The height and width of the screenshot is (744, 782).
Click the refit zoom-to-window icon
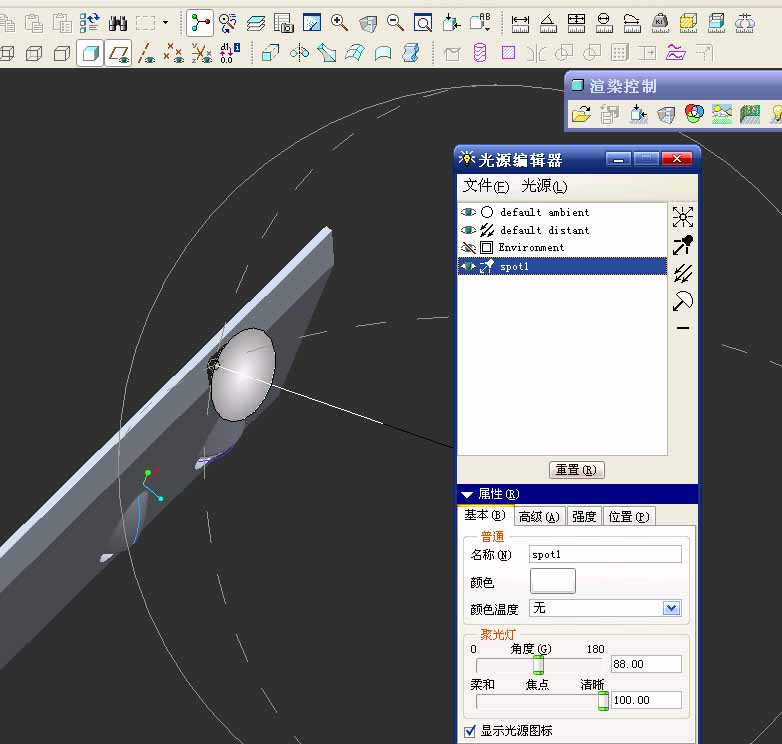(423, 23)
